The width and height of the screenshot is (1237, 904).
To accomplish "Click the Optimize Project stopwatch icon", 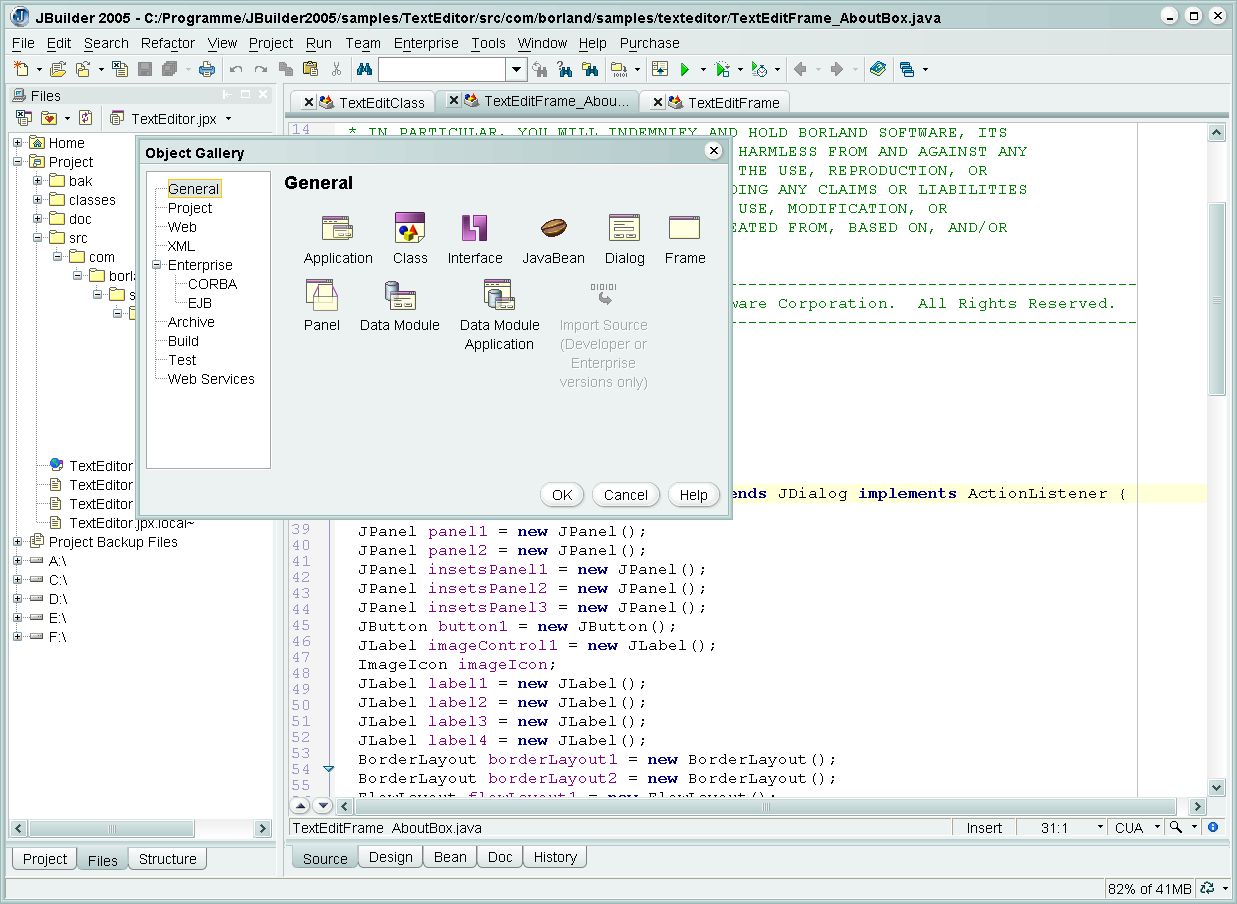I will coord(760,69).
